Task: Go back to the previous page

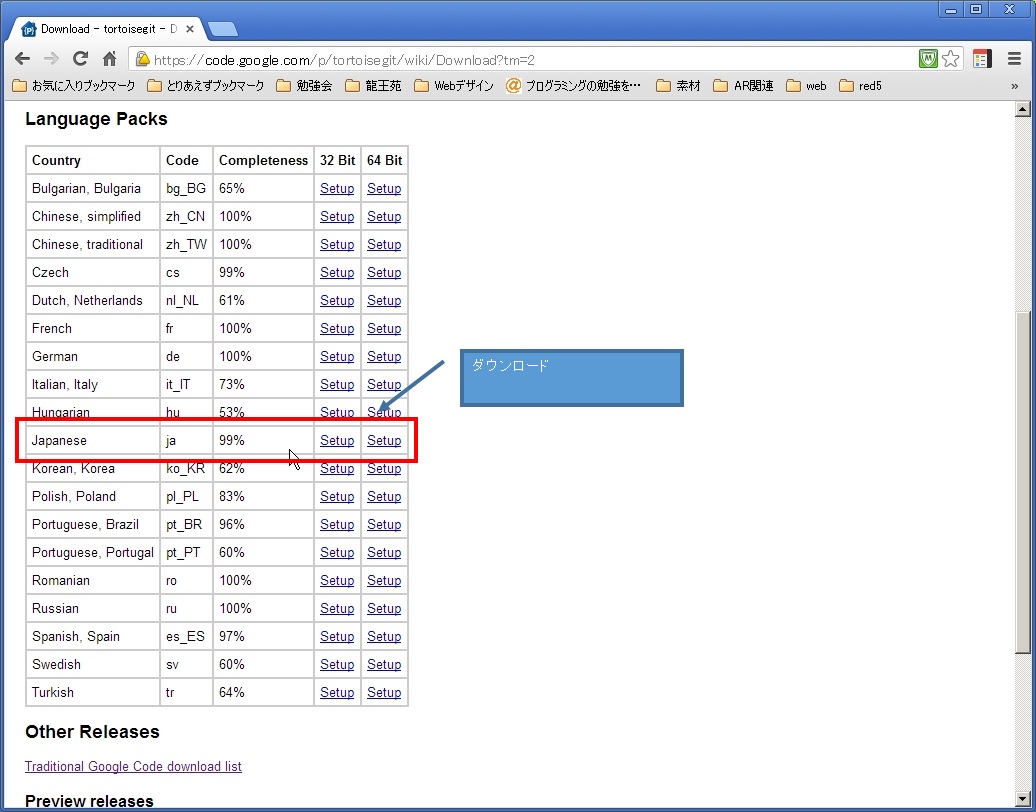Action: 22,59
